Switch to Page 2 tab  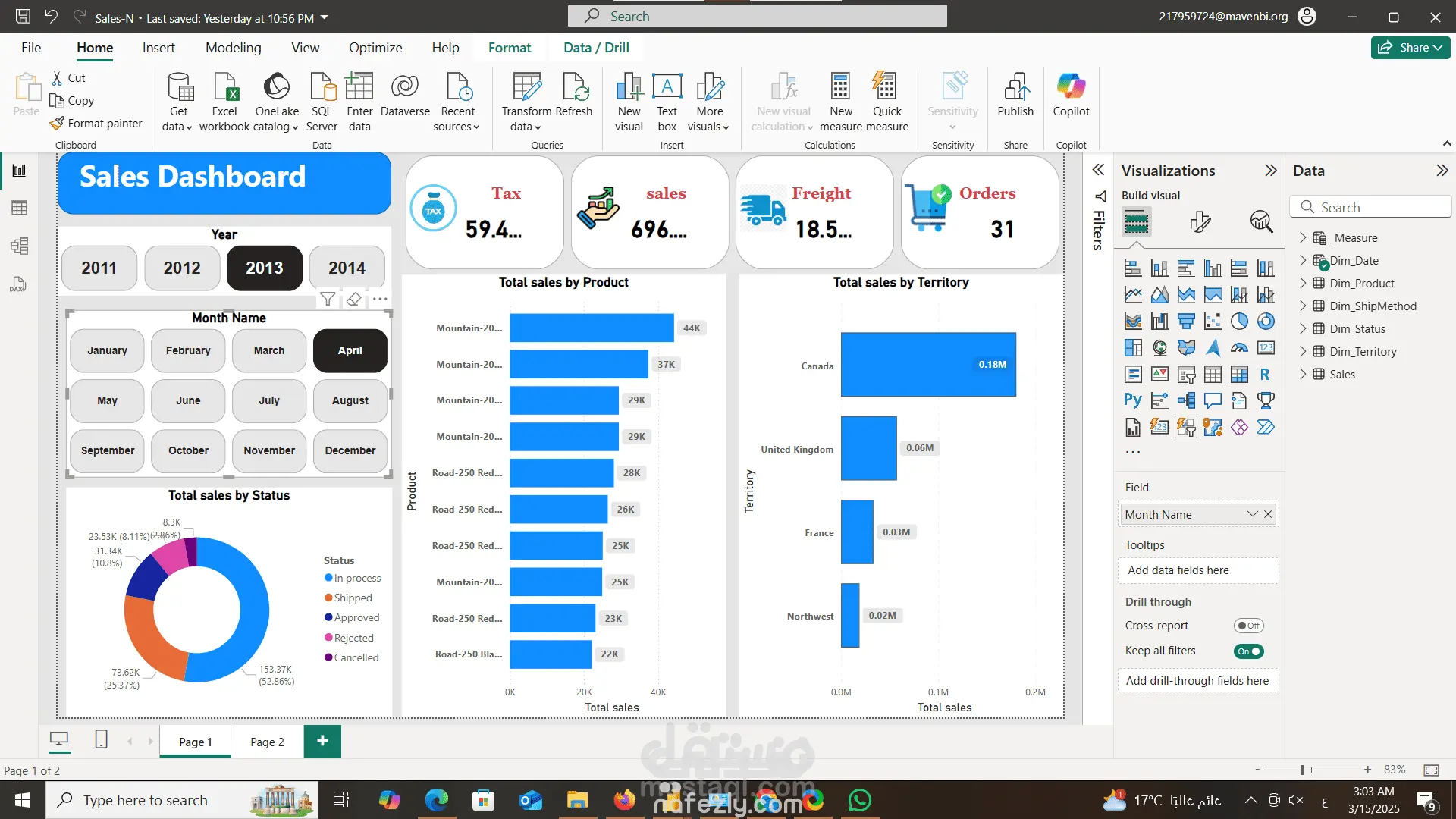point(267,742)
